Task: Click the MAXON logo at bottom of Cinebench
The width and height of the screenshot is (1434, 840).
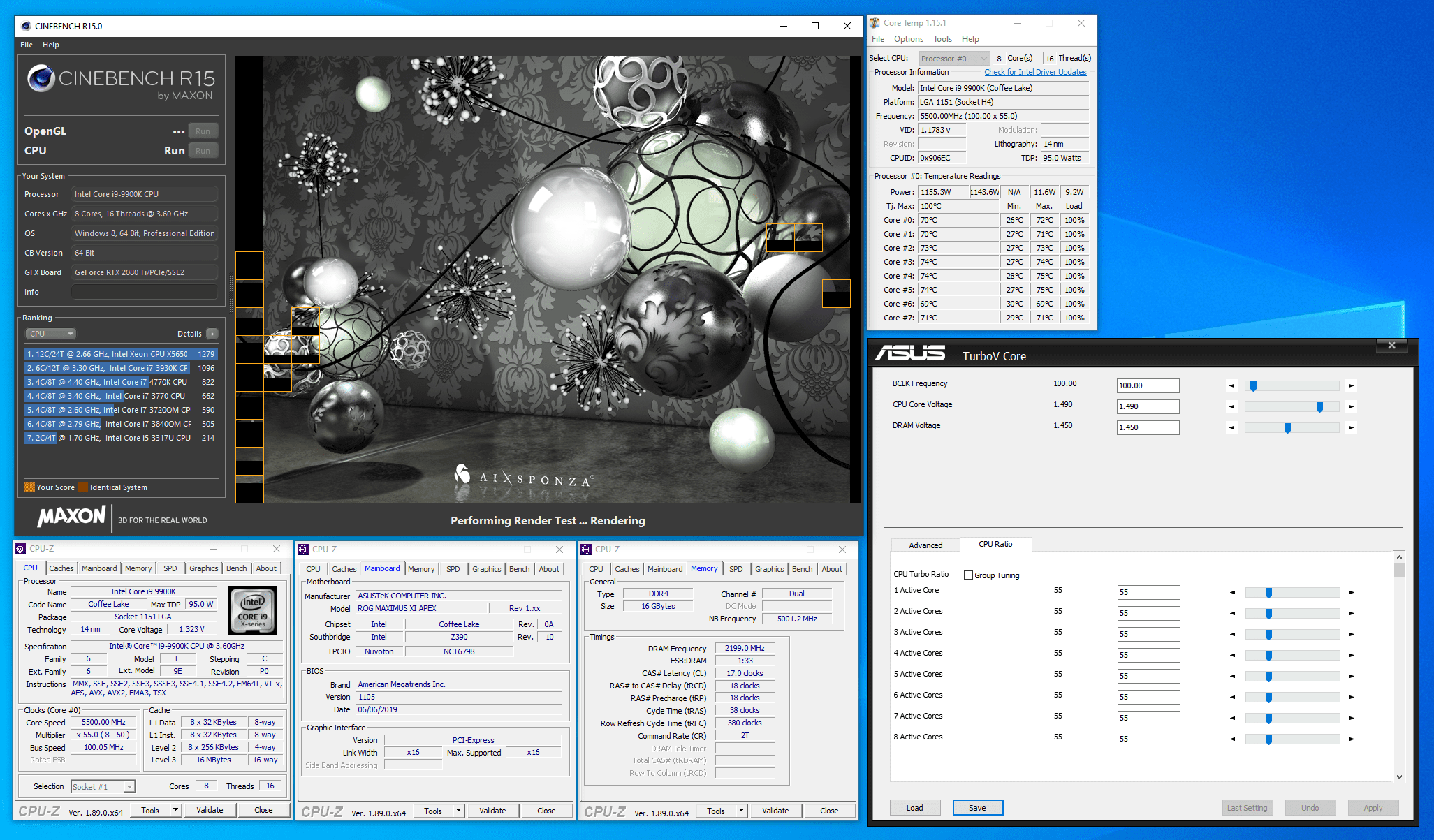Action: (71, 517)
